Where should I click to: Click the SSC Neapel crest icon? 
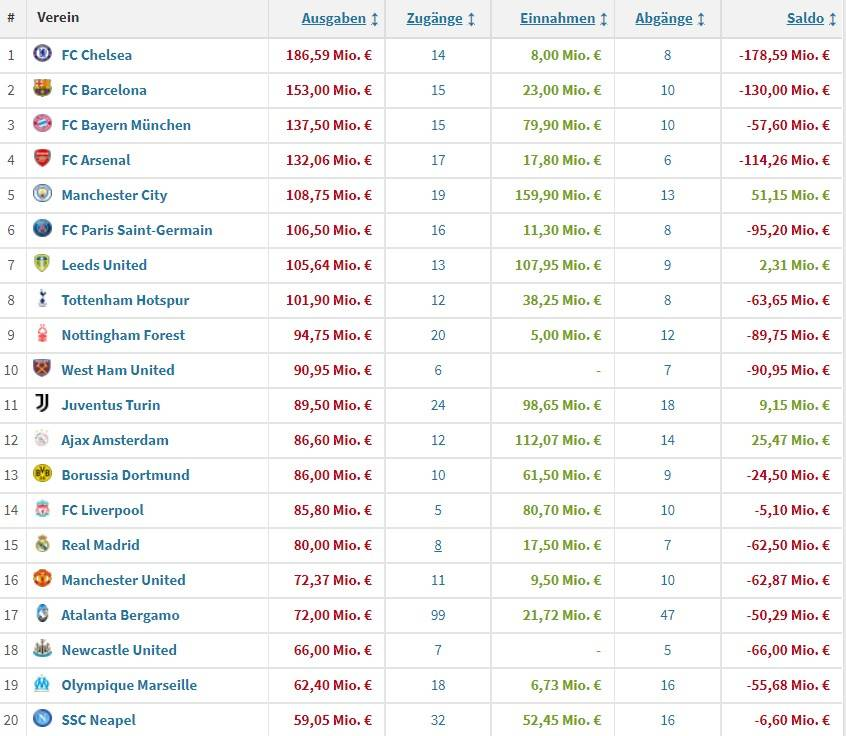point(42,718)
